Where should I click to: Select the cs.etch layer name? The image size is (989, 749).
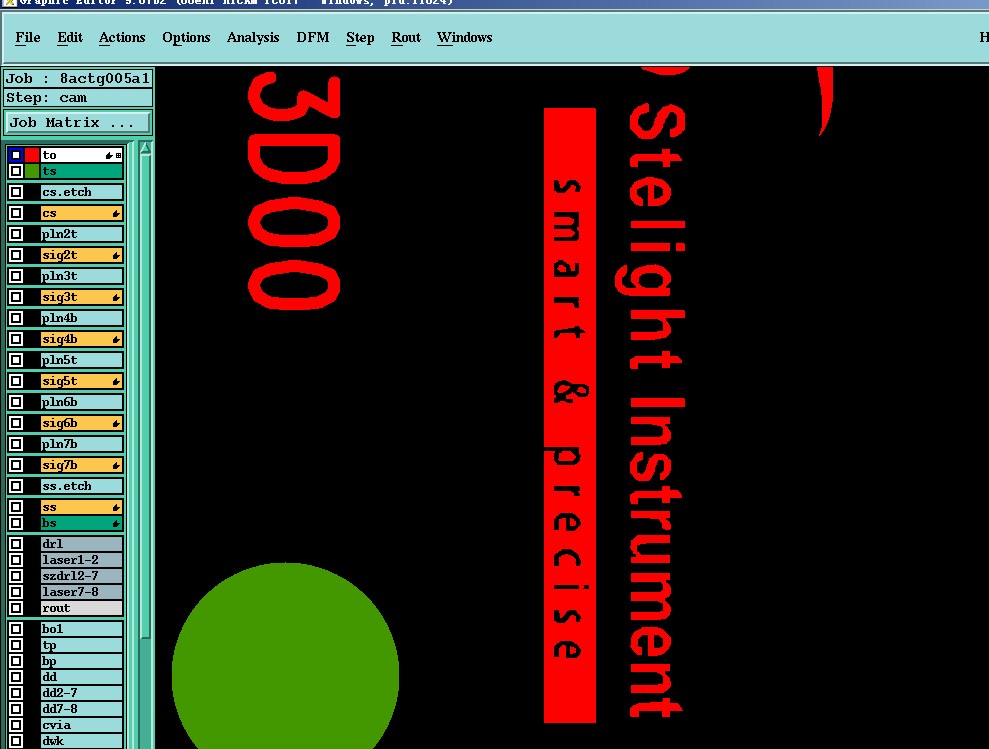tap(81, 192)
